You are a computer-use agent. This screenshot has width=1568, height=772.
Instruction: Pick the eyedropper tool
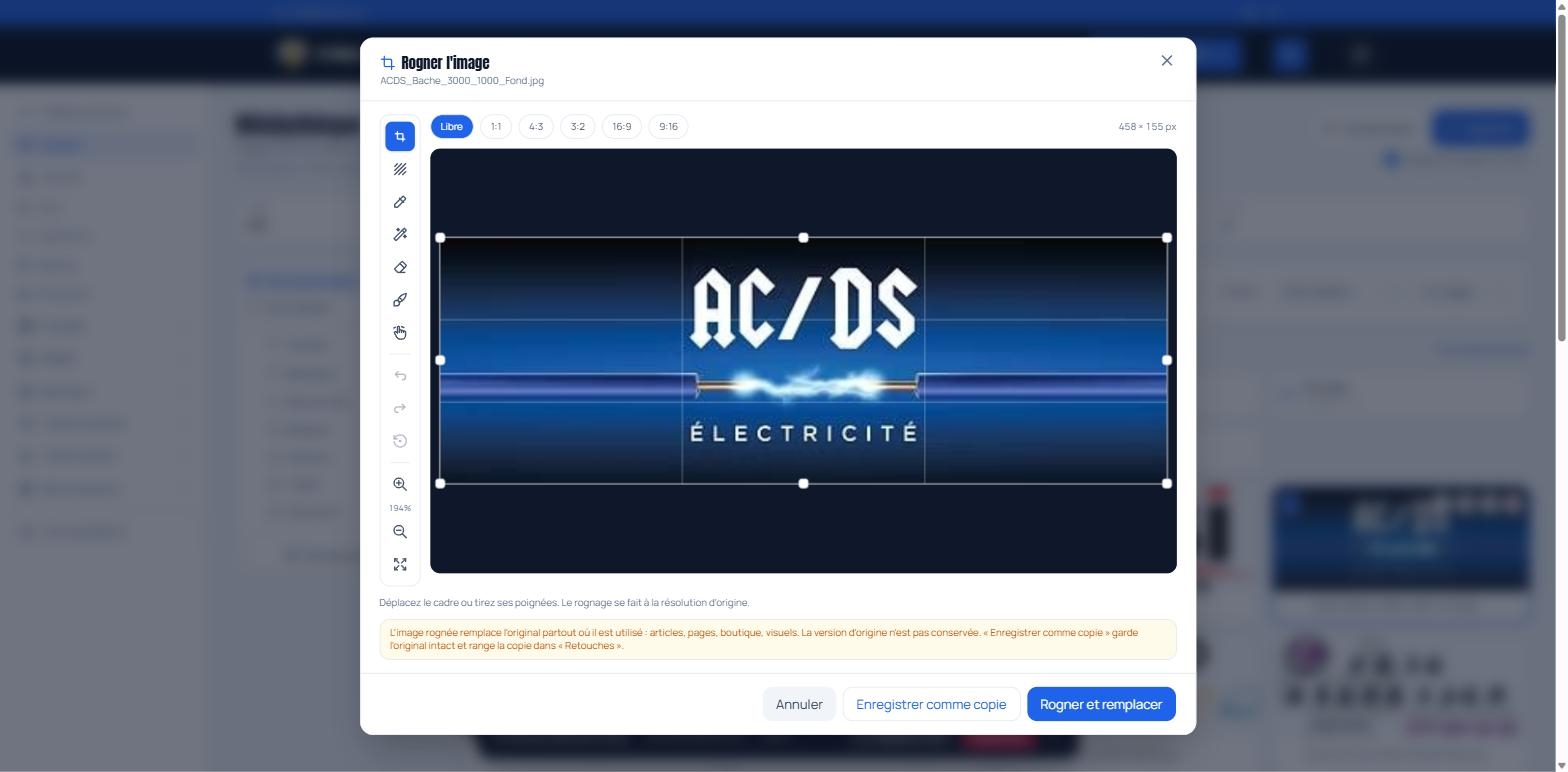pos(400,202)
